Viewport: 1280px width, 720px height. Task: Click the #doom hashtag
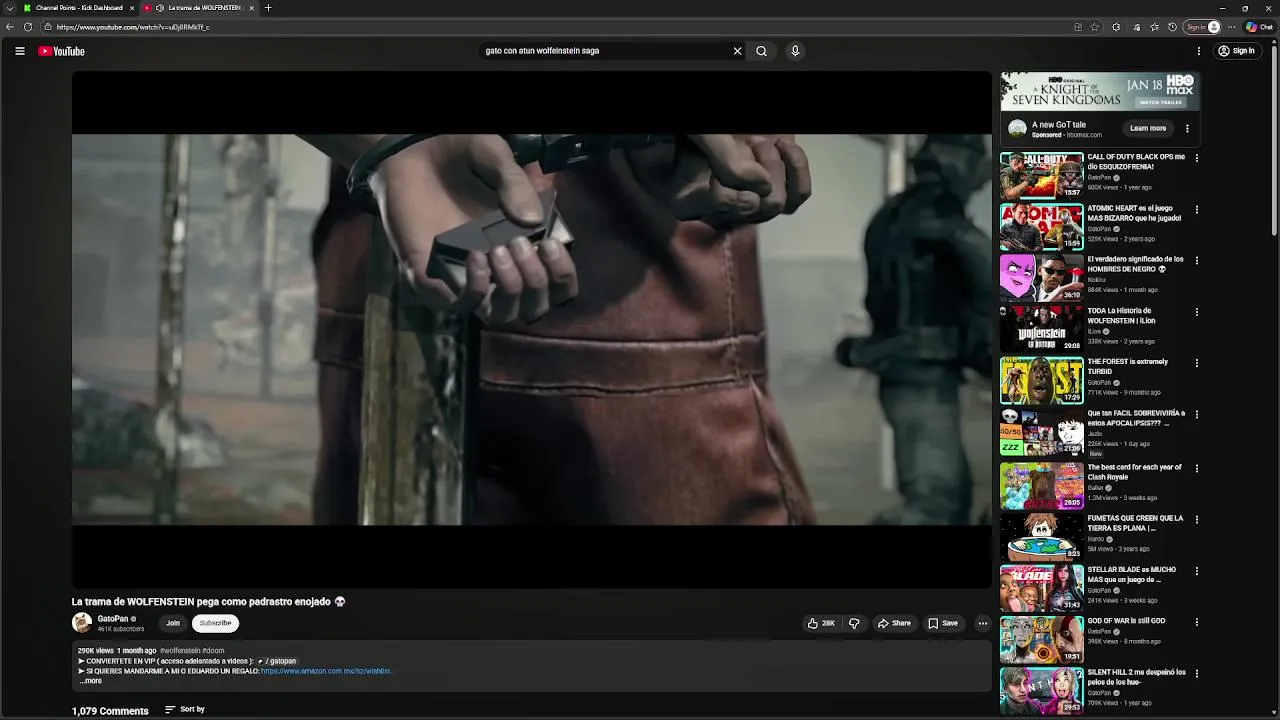pos(214,651)
